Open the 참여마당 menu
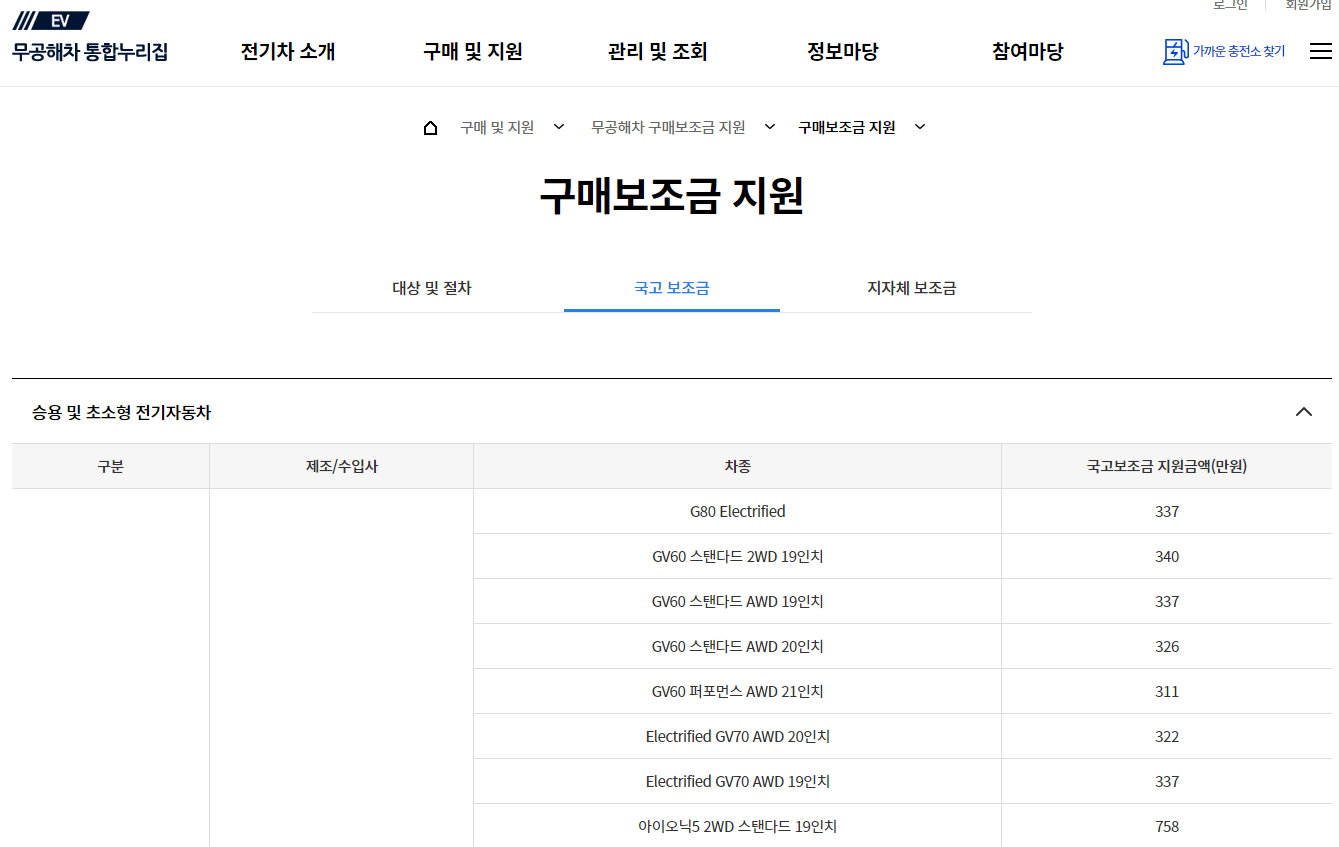This screenshot has height=847, width=1339. click(x=1027, y=52)
